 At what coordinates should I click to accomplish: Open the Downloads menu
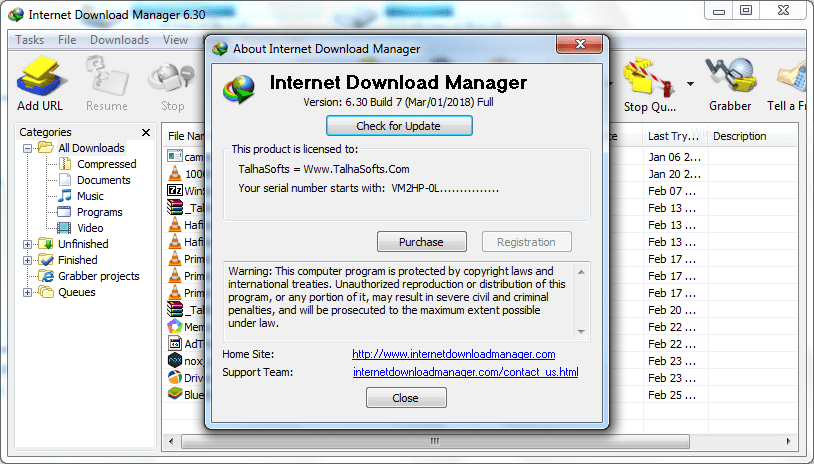click(119, 40)
